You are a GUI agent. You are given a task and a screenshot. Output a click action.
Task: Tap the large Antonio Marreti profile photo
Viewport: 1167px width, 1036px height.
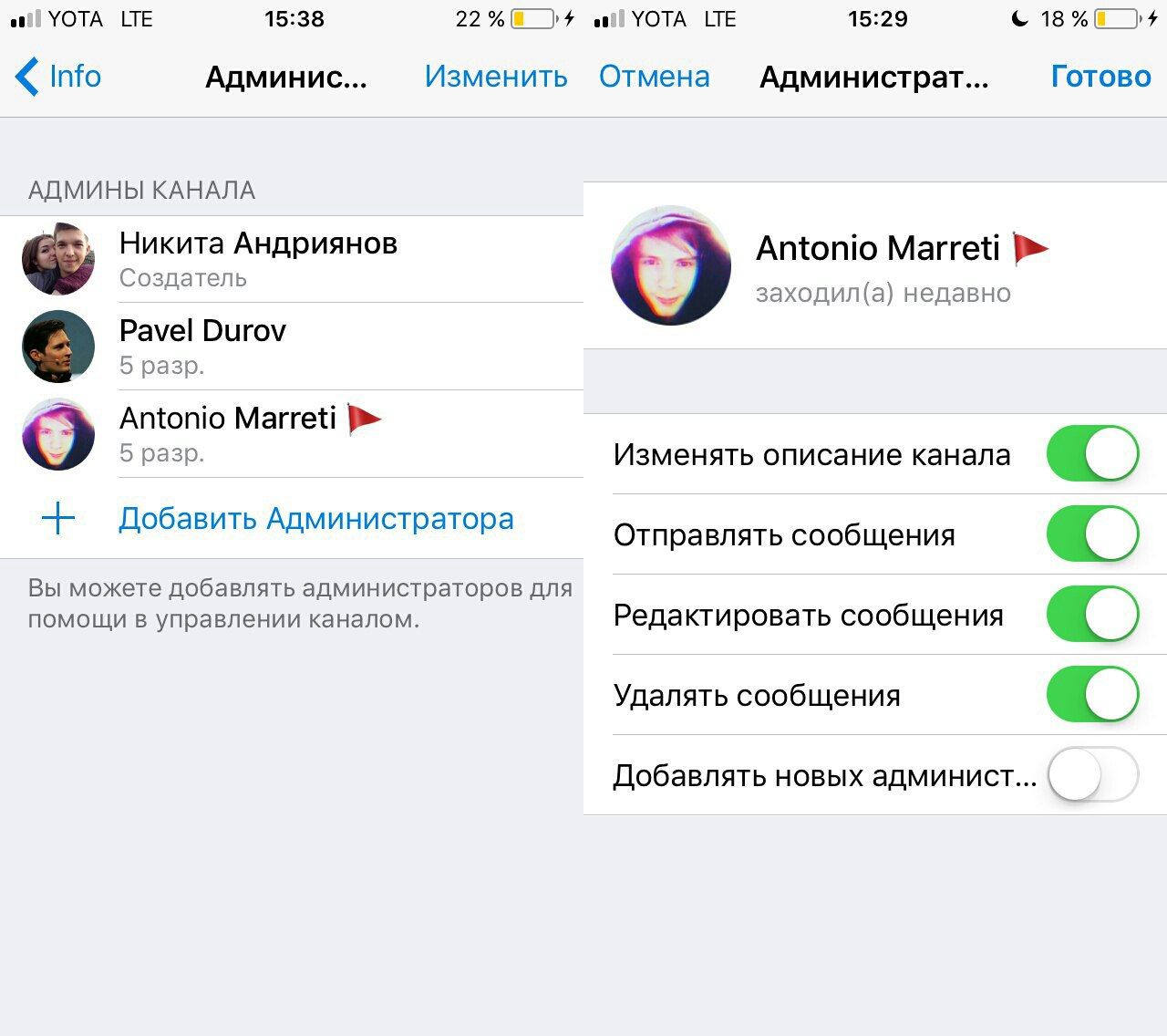[671, 265]
